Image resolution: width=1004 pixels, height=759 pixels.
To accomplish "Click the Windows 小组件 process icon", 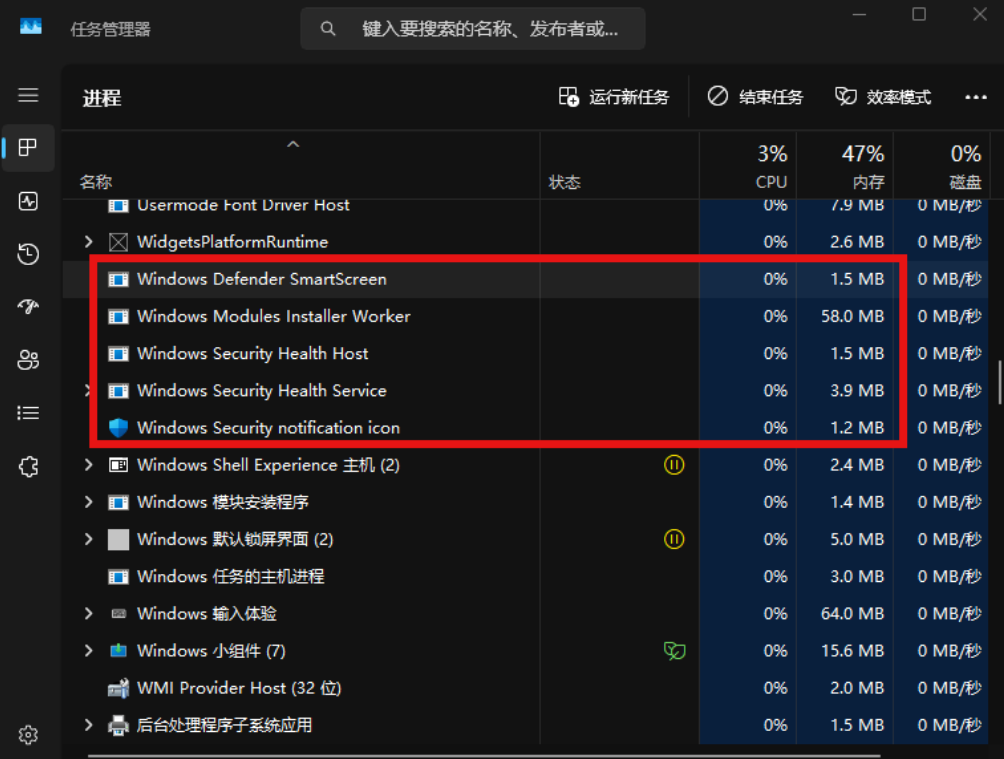I will [118, 651].
